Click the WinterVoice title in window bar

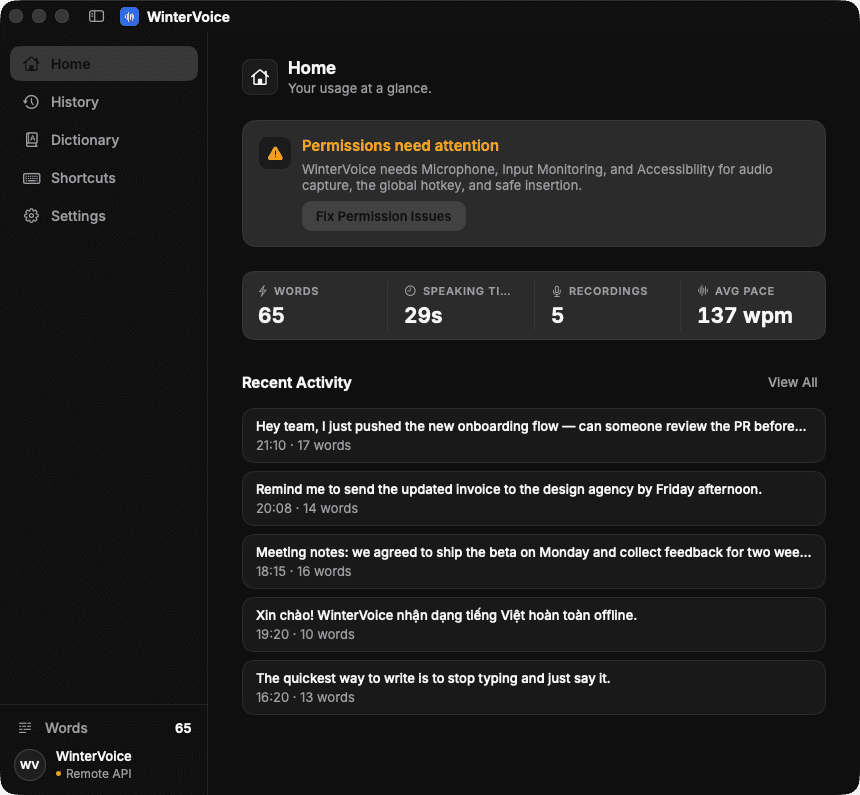(188, 17)
